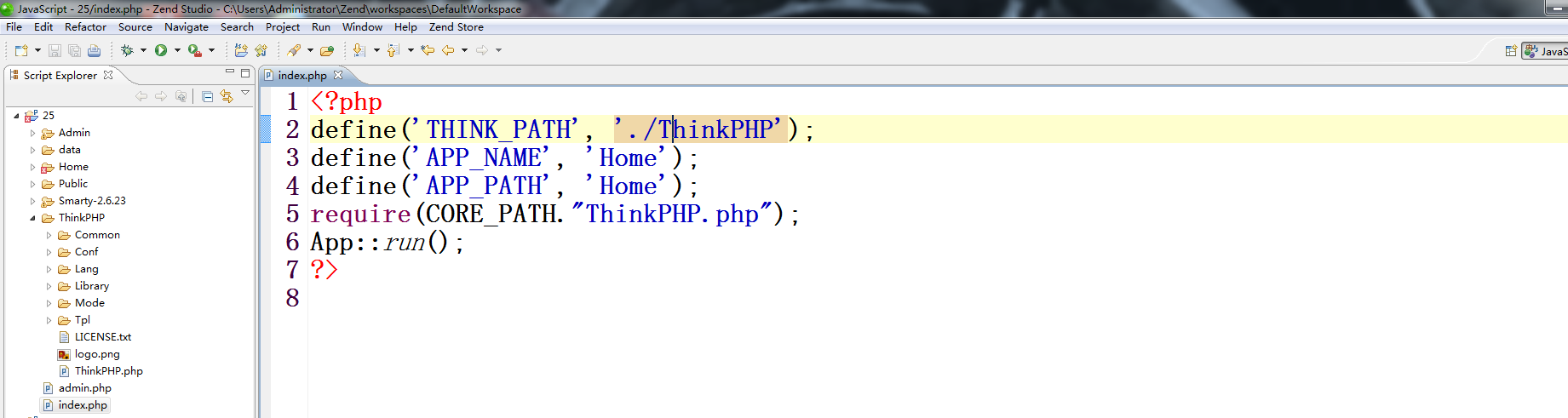
Task: Collapse the project 25 tree node
Action: coord(16,116)
